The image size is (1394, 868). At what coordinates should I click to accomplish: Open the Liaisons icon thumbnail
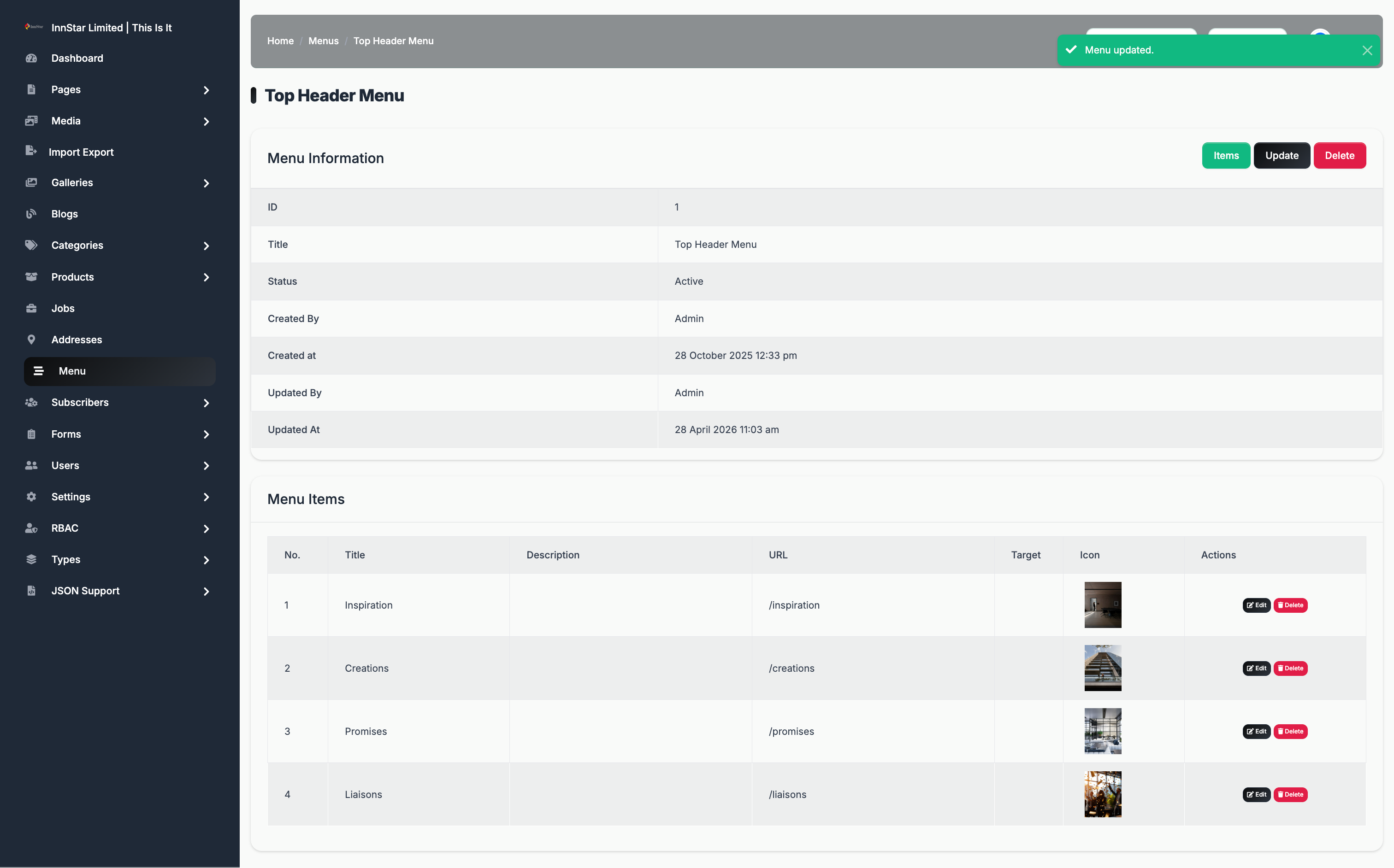[x=1103, y=795]
